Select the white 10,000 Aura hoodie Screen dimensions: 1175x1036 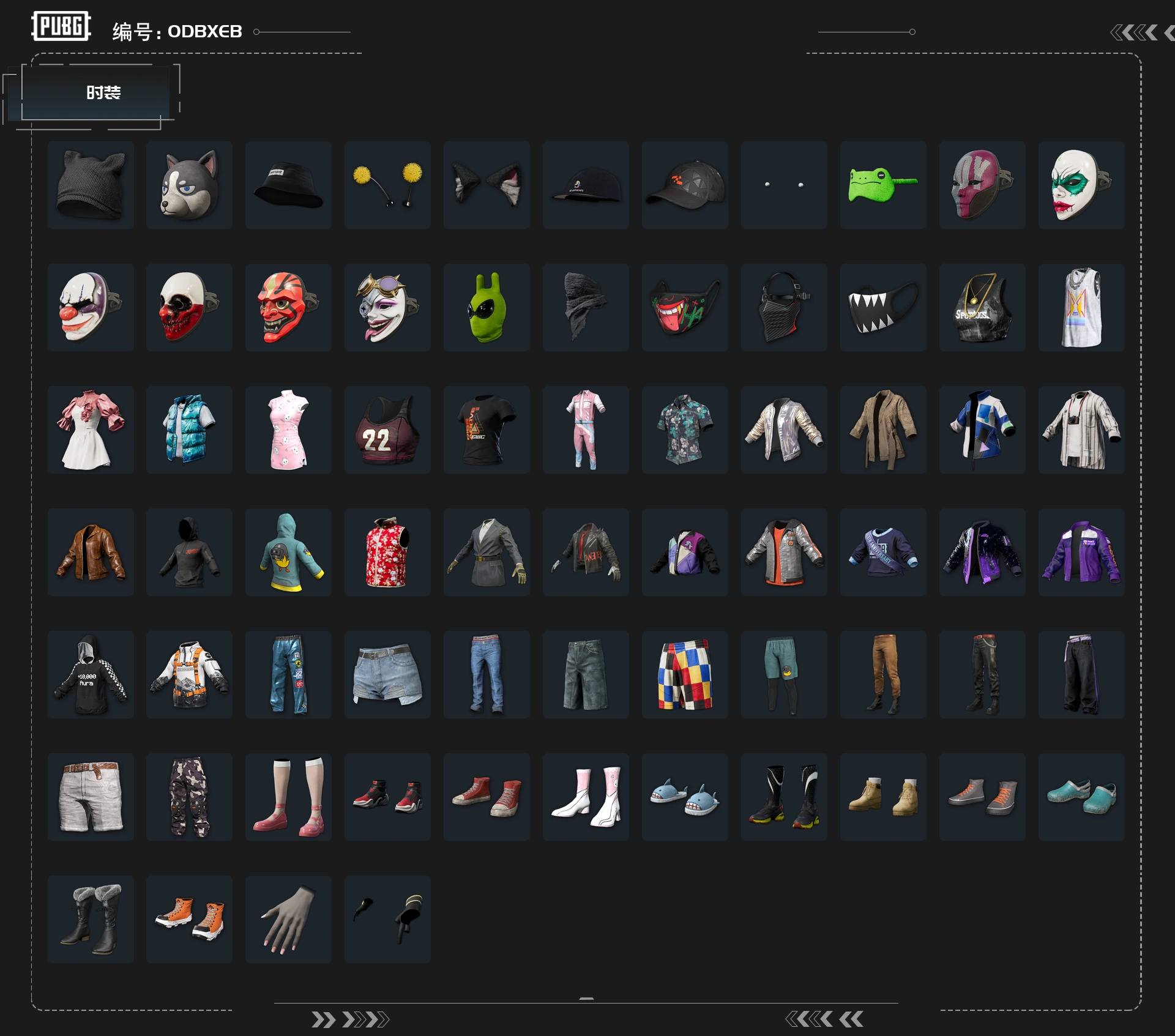tap(91, 674)
